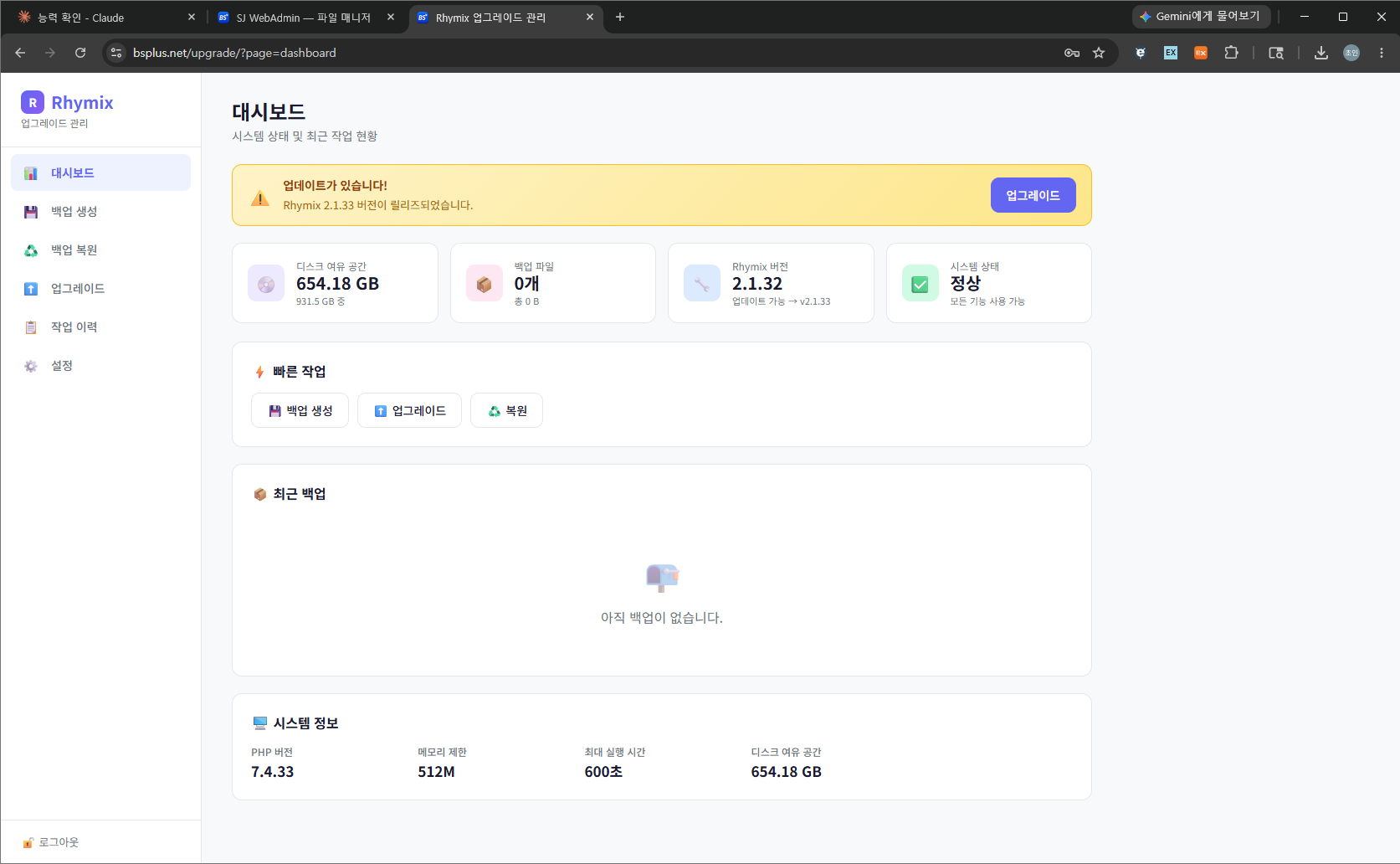Click the 아직 백업이 없습니다. message

(x=662, y=618)
